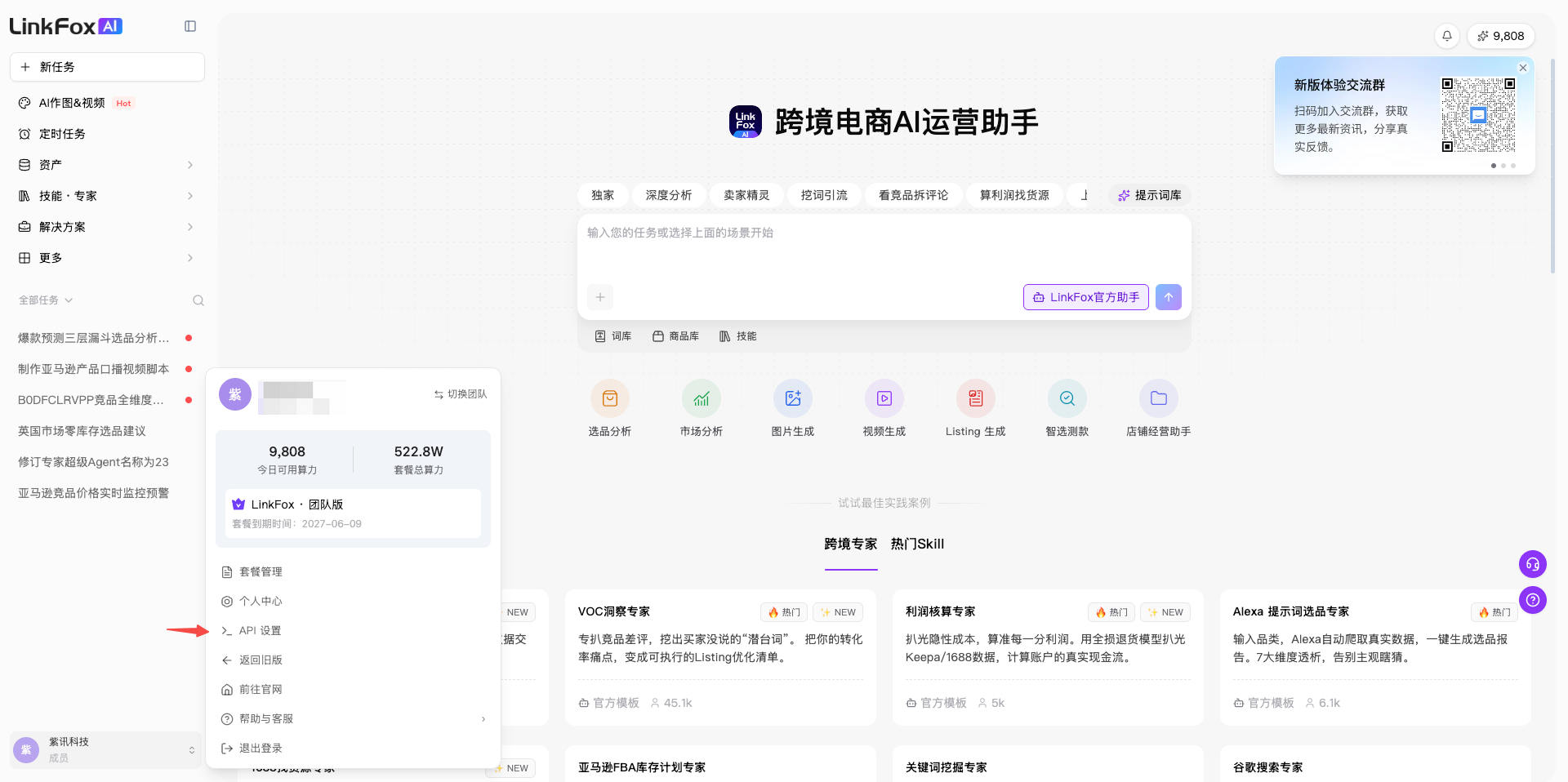
Task: Select 返回旧版 in the account menu
Action: pyautogui.click(x=353, y=660)
